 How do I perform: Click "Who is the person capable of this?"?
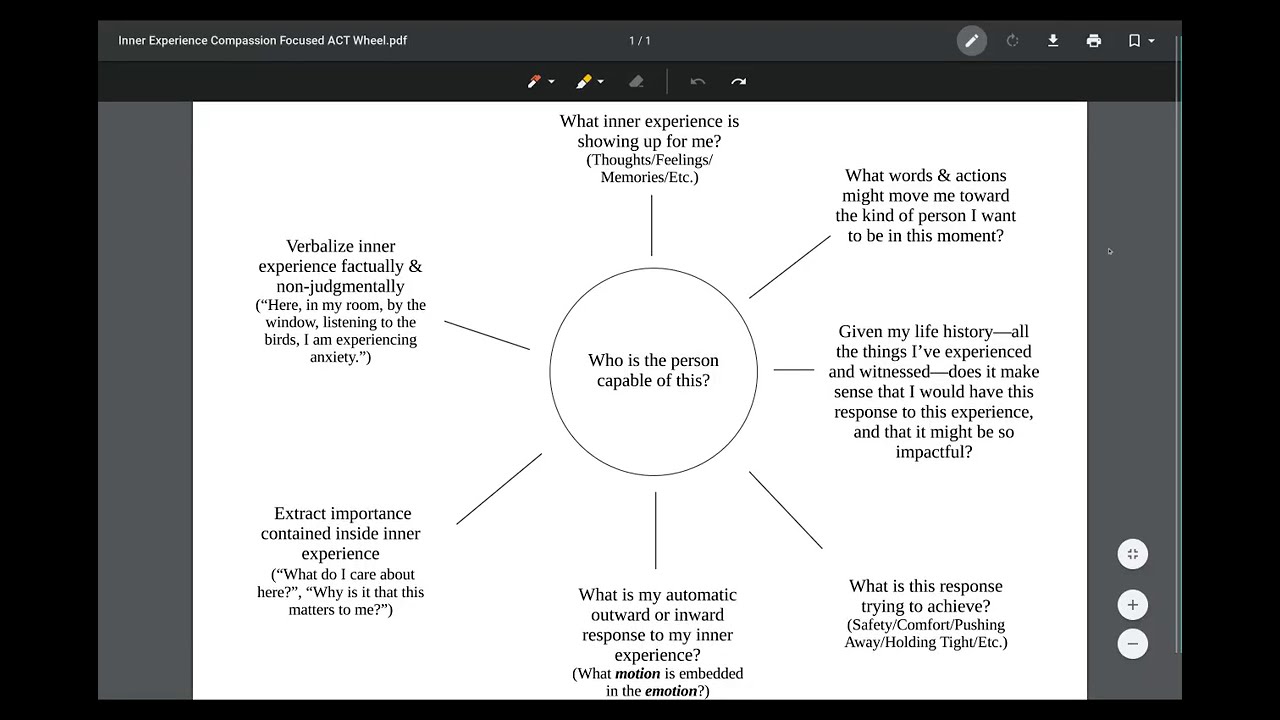tap(654, 370)
